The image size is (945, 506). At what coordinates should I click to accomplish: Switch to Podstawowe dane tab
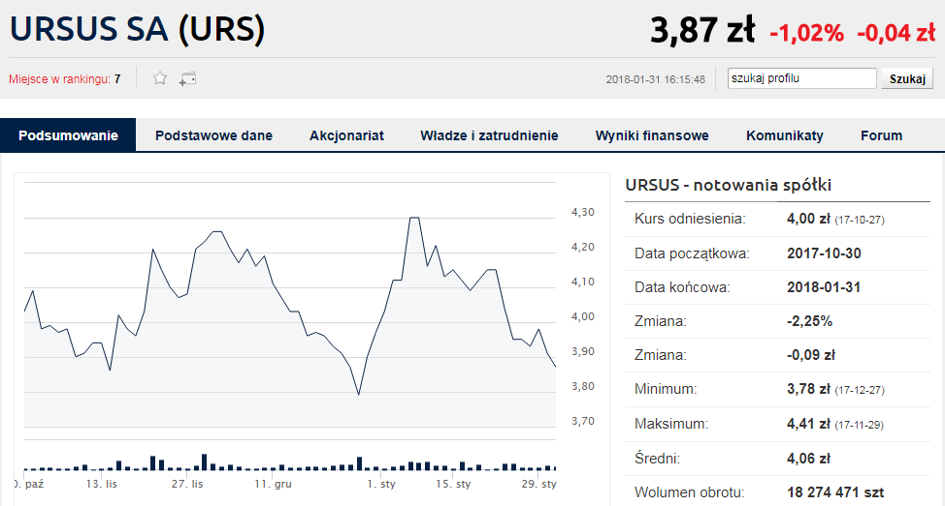coord(214,136)
